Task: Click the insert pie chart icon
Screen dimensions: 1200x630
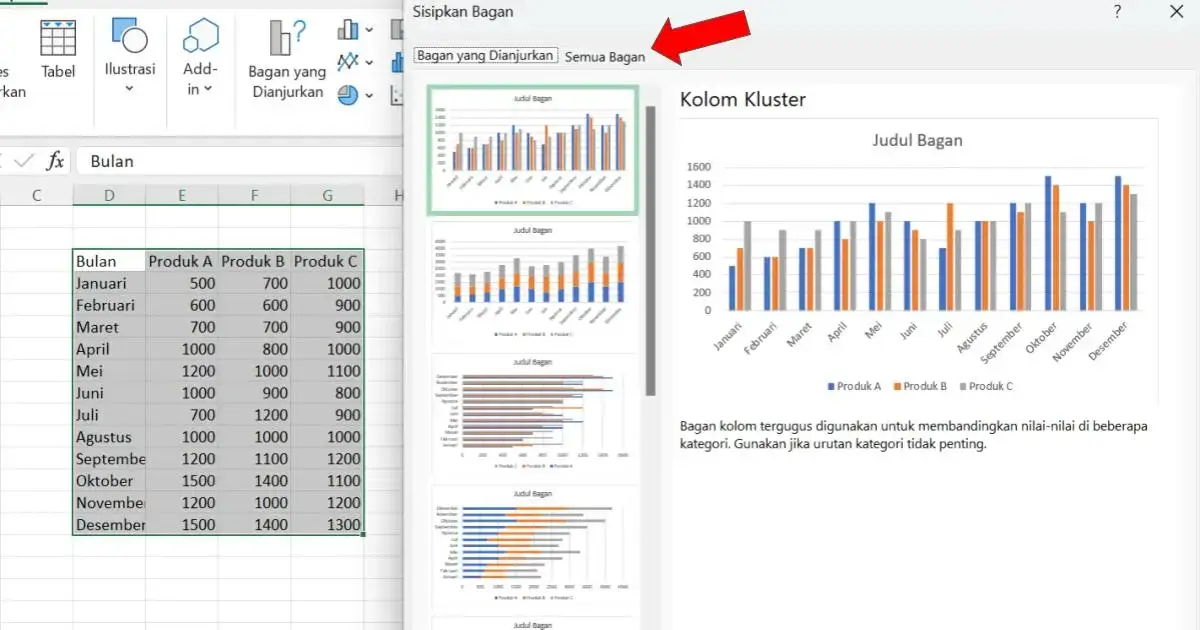Action: [347, 94]
